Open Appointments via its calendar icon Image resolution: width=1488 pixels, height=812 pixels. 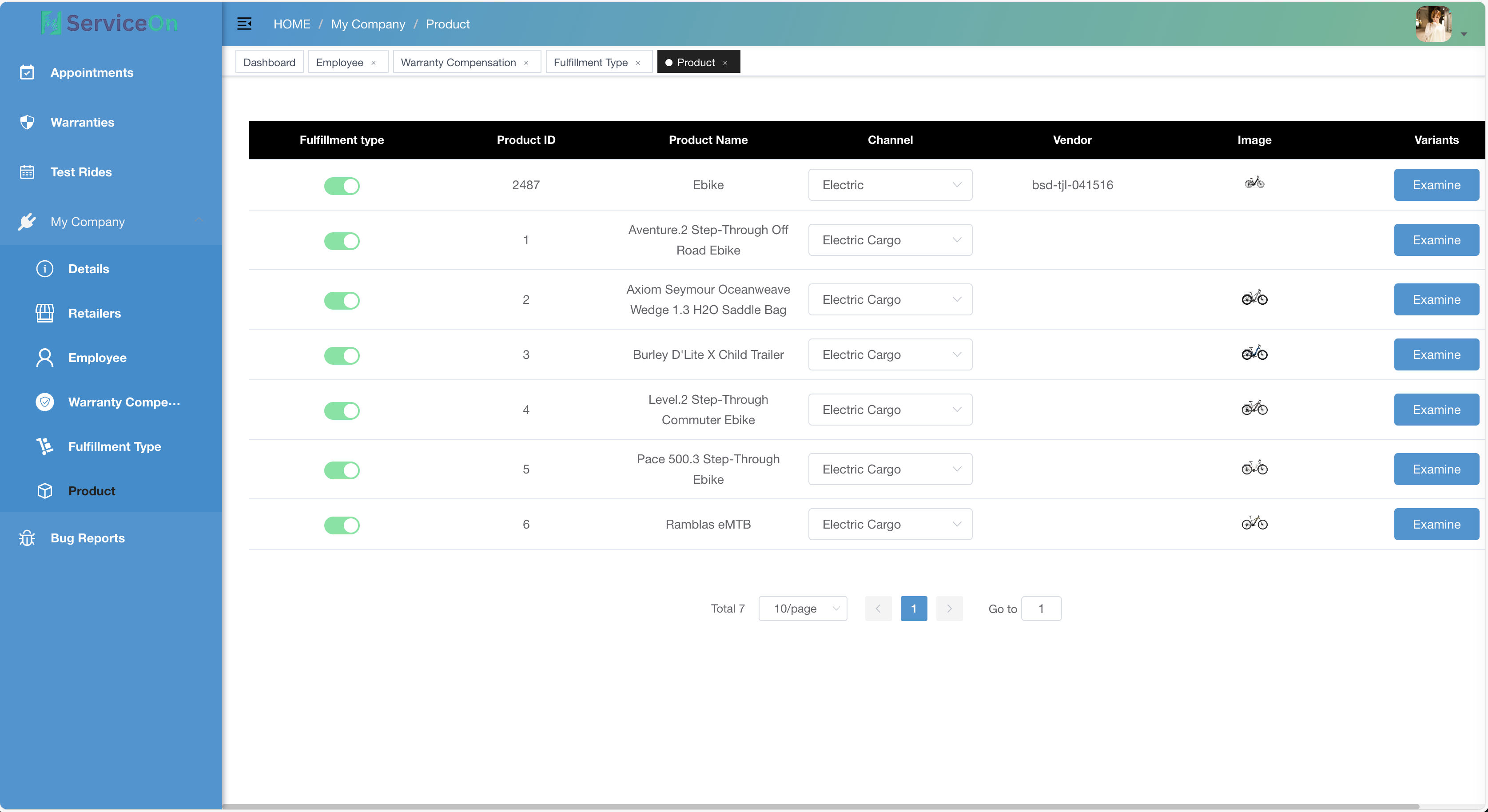point(27,72)
